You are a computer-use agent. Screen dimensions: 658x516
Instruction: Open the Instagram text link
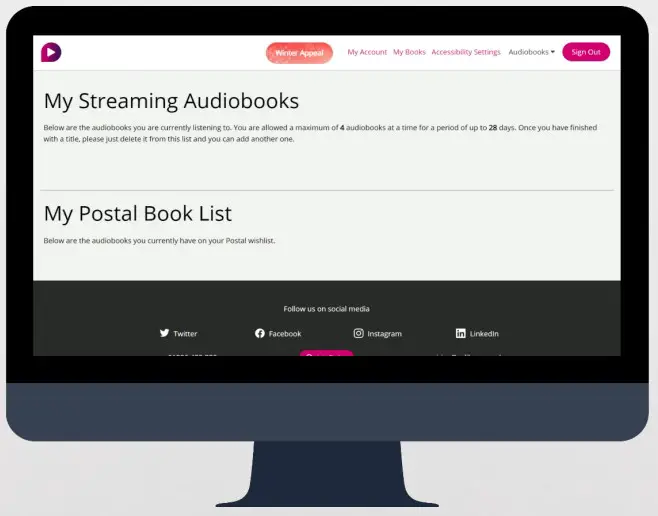click(x=384, y=334)
